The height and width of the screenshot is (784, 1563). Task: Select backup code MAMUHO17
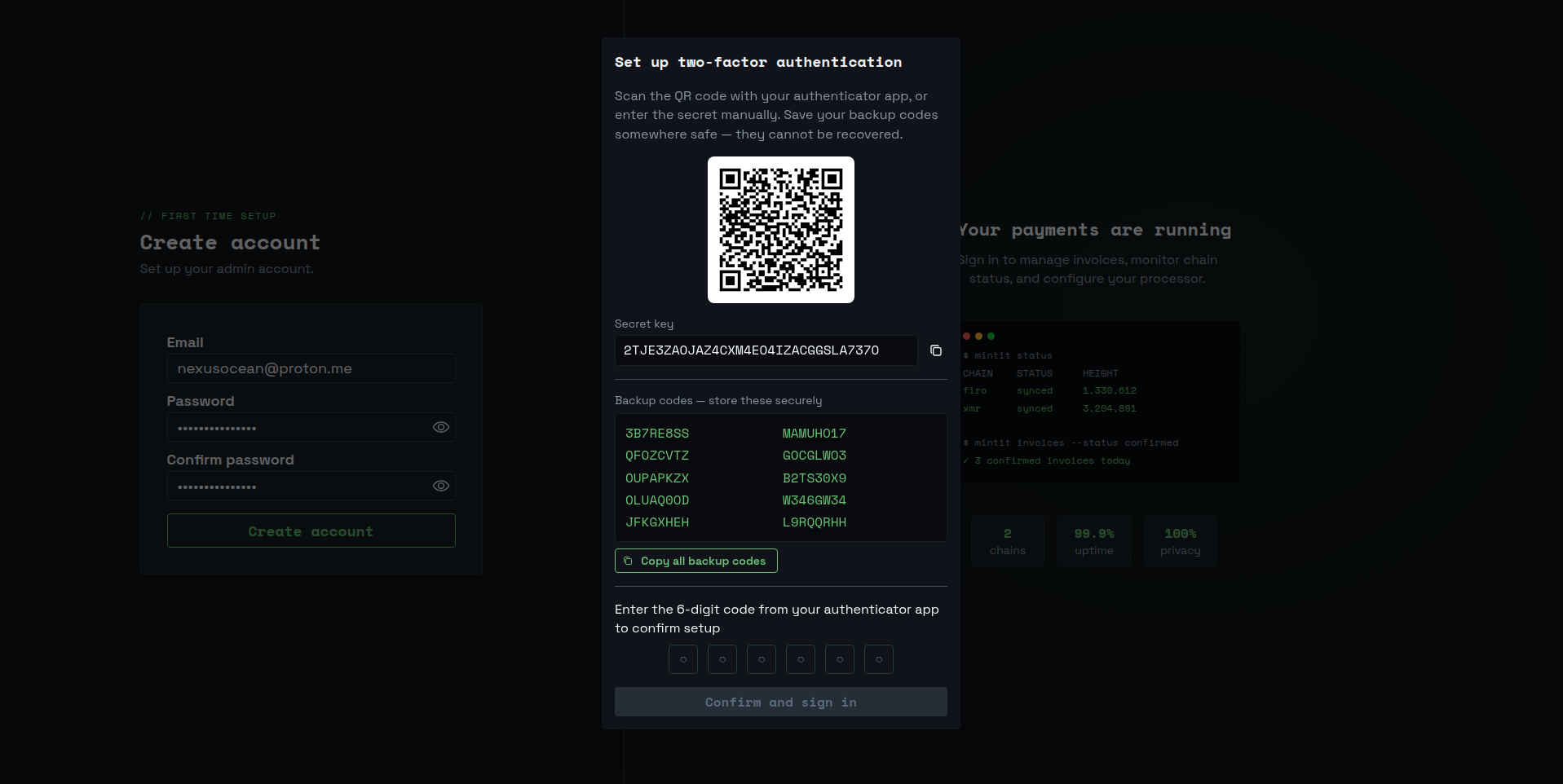(x=815, y=434)
